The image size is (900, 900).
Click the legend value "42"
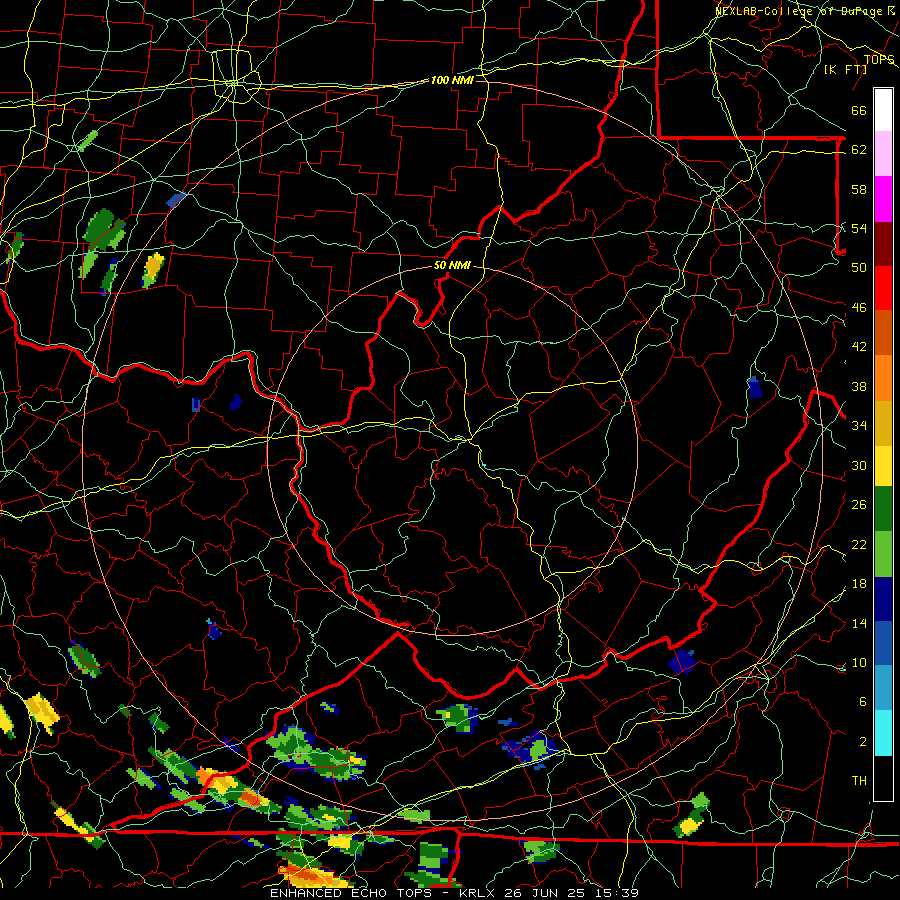tap(859, 347)
